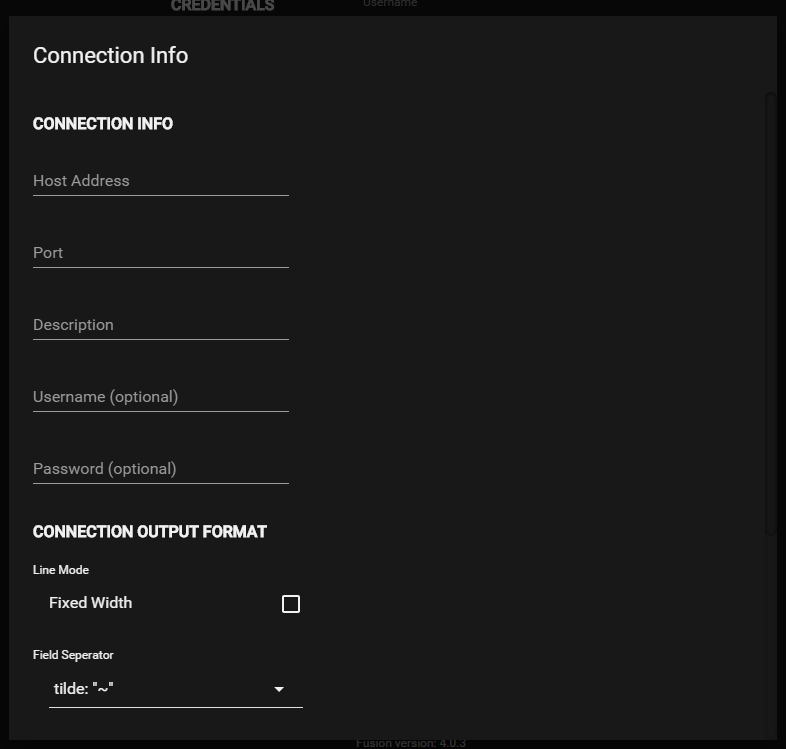Focus the Port input field
This screenshot has width=786, height=749.
[x=160, y=253]
